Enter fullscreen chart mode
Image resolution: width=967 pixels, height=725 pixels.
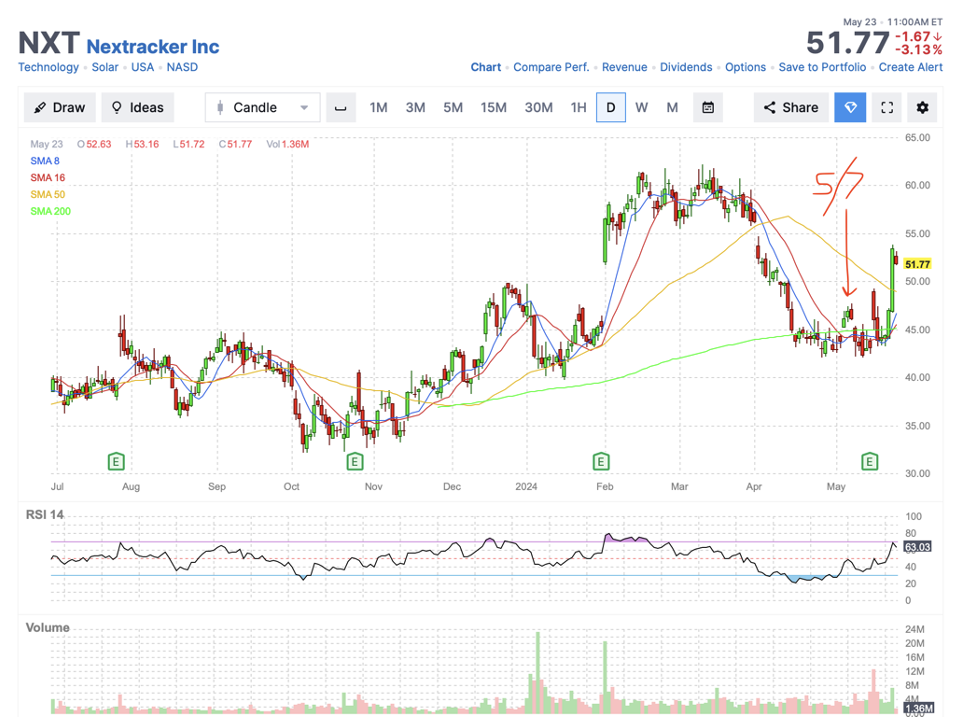[887, 107]
